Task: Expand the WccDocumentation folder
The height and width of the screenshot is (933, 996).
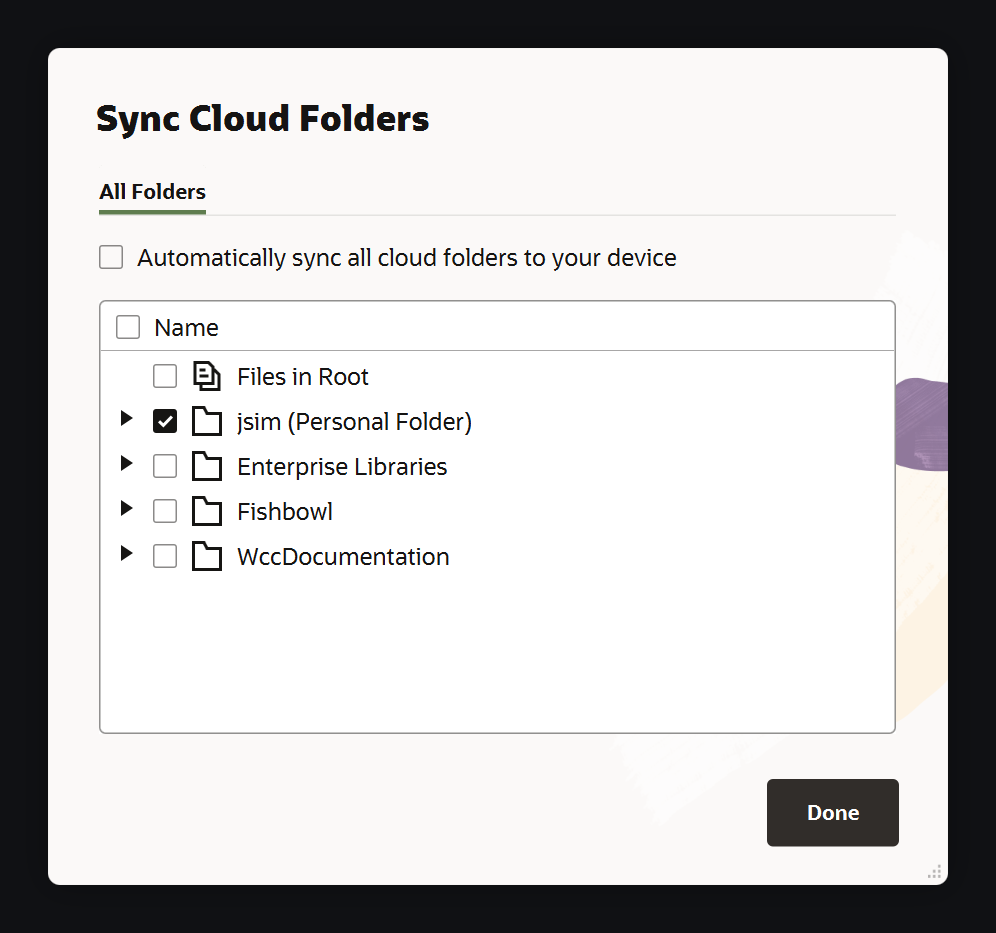Action: click(x=126, y=553)
